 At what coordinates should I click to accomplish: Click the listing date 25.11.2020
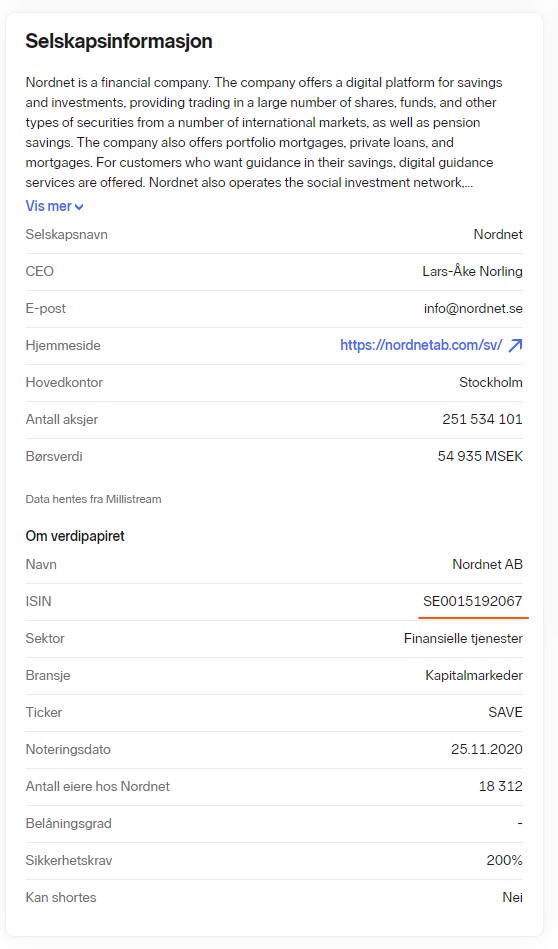coord(487,749)
